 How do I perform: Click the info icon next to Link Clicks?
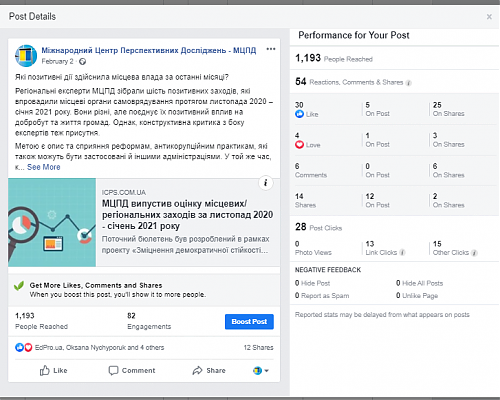(402, 253)
